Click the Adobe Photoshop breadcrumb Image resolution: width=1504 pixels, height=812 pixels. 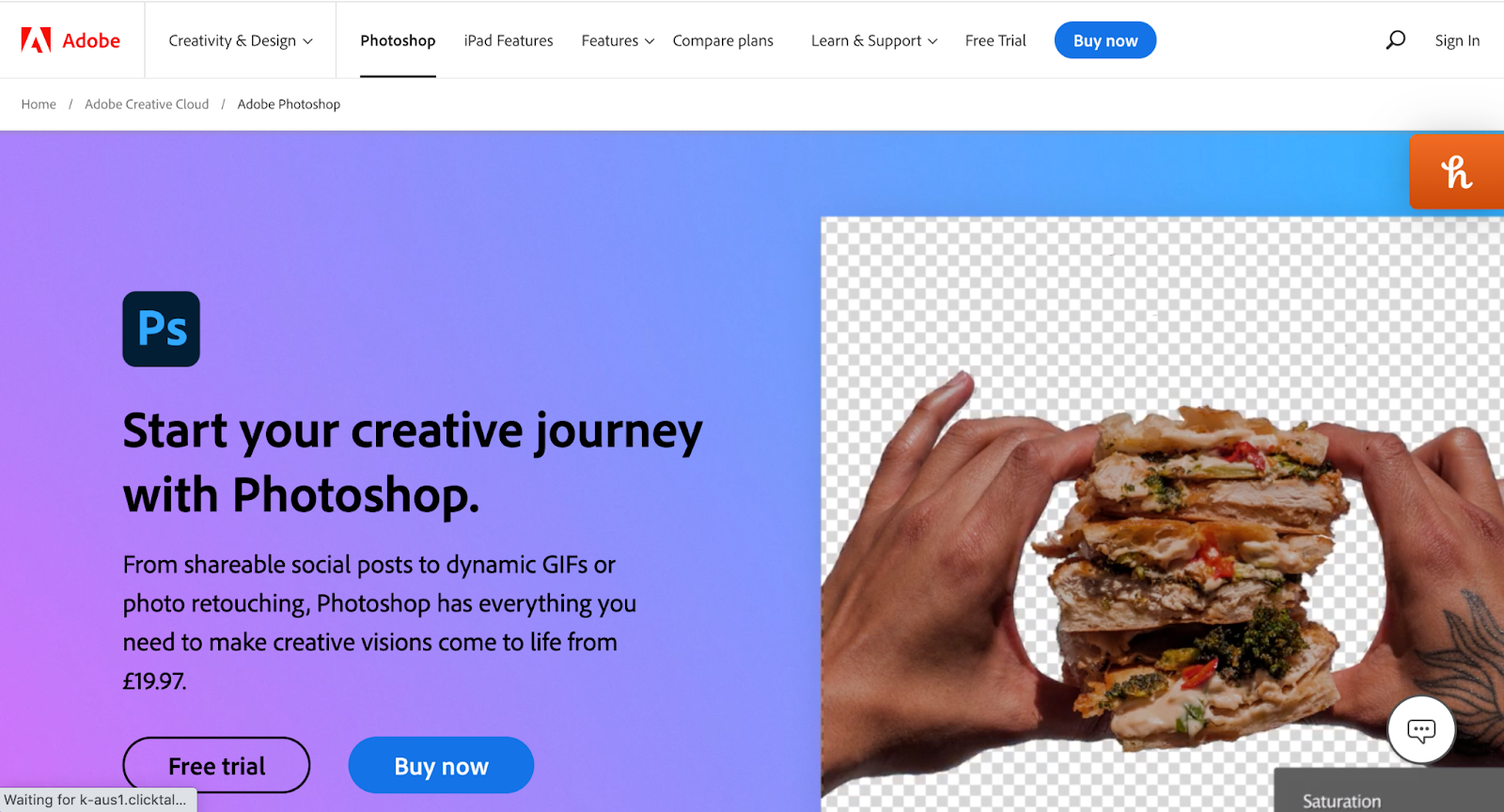(x=289, y=104)
